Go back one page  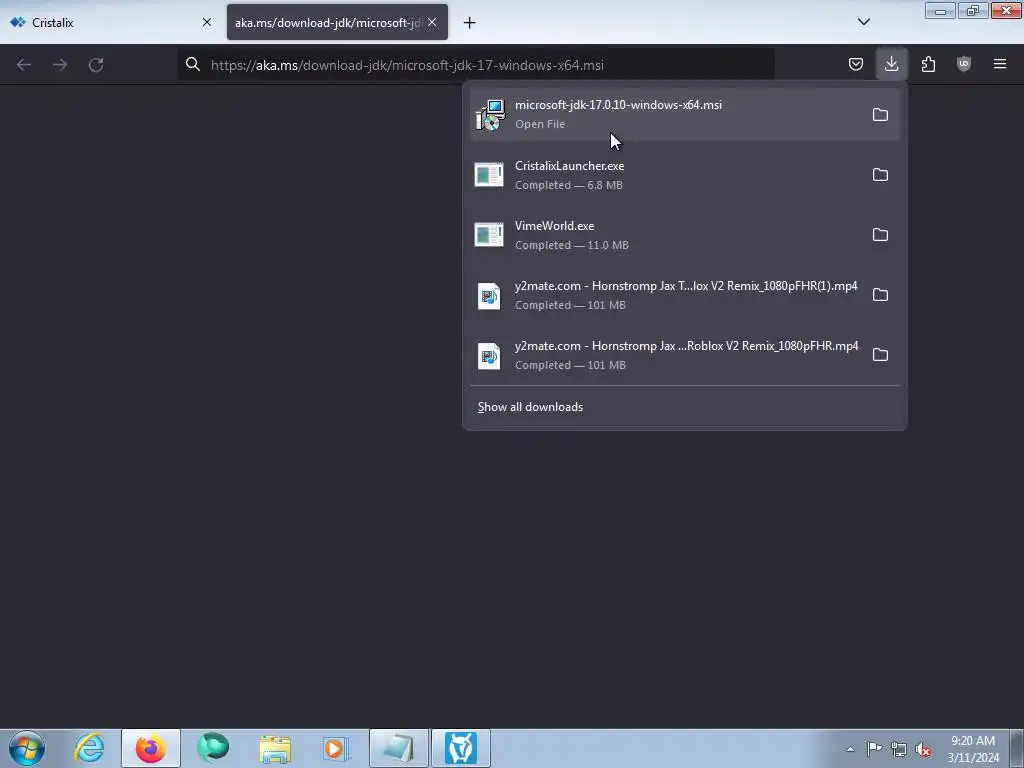coord(24,65)
